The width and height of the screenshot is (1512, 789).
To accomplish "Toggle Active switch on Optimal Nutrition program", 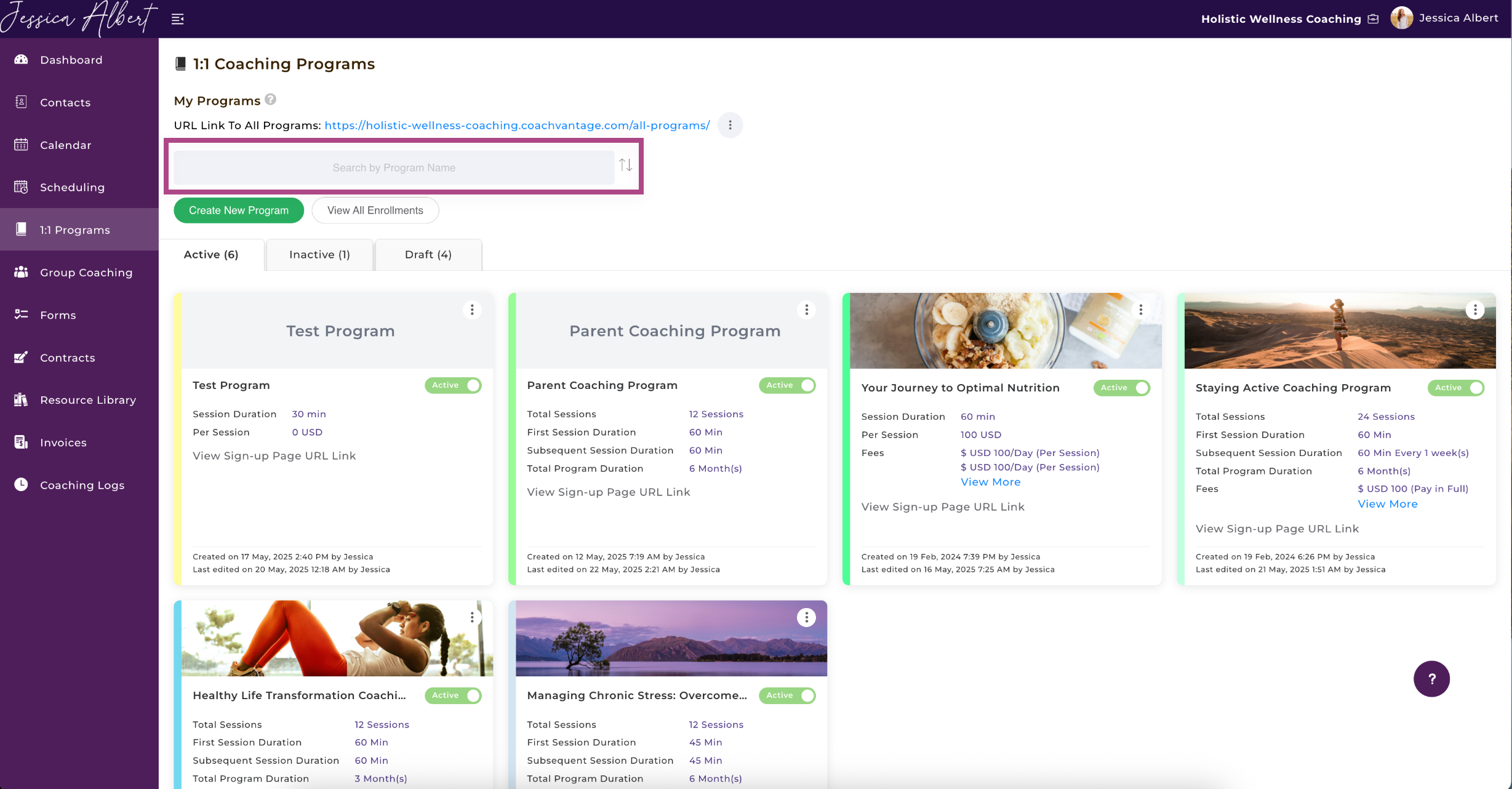I will (1121, 388).
